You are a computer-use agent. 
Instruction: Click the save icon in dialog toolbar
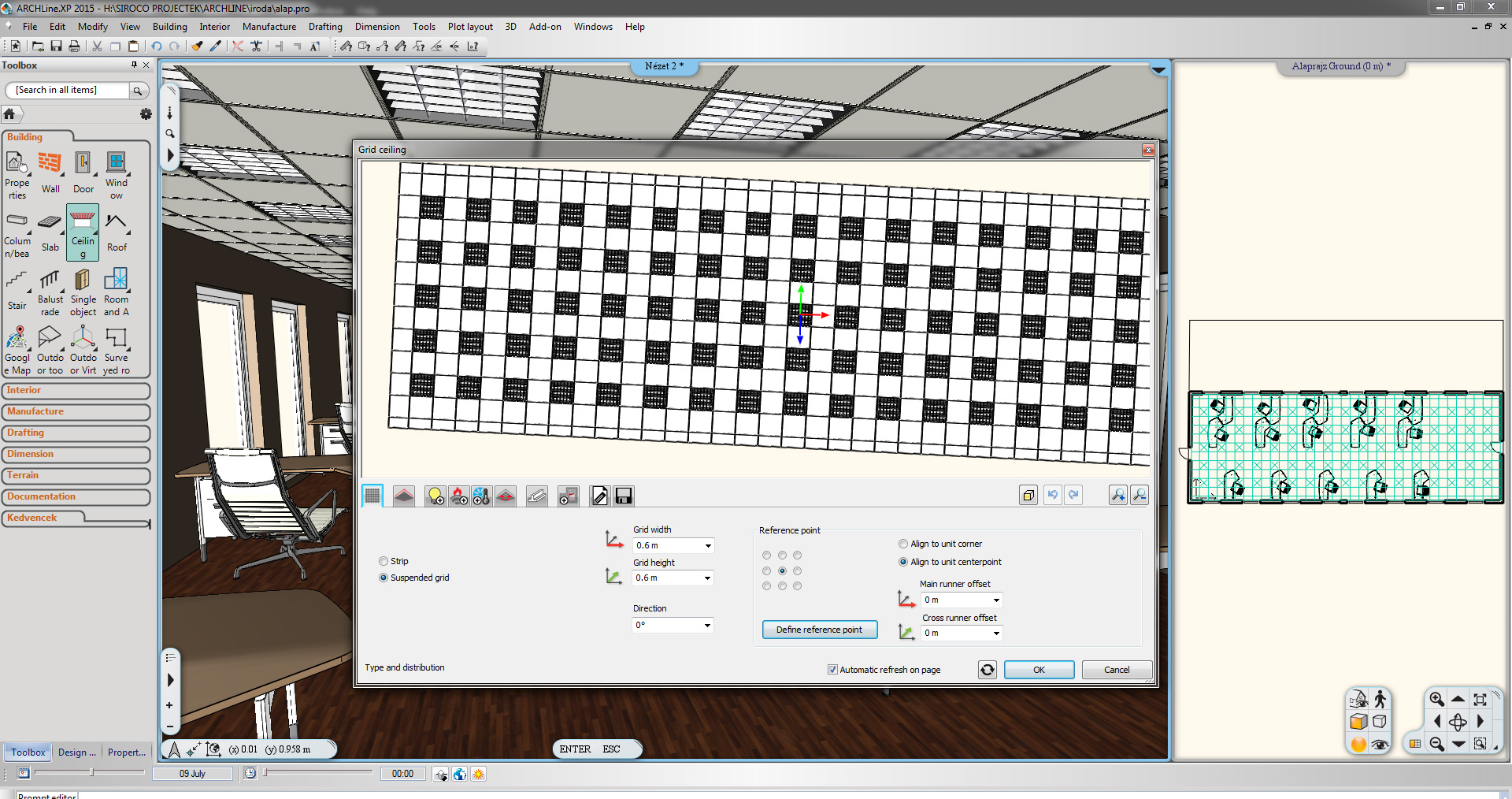(x=623, y=496)
